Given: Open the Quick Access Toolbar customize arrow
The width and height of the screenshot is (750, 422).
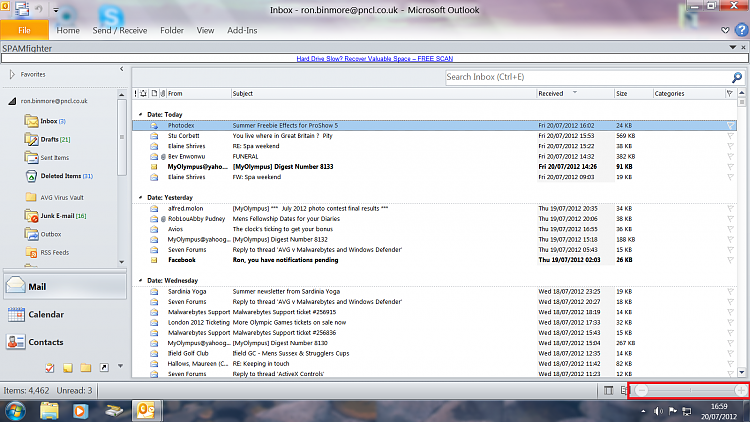Looking at the screenshot, I should click(55, 10).
